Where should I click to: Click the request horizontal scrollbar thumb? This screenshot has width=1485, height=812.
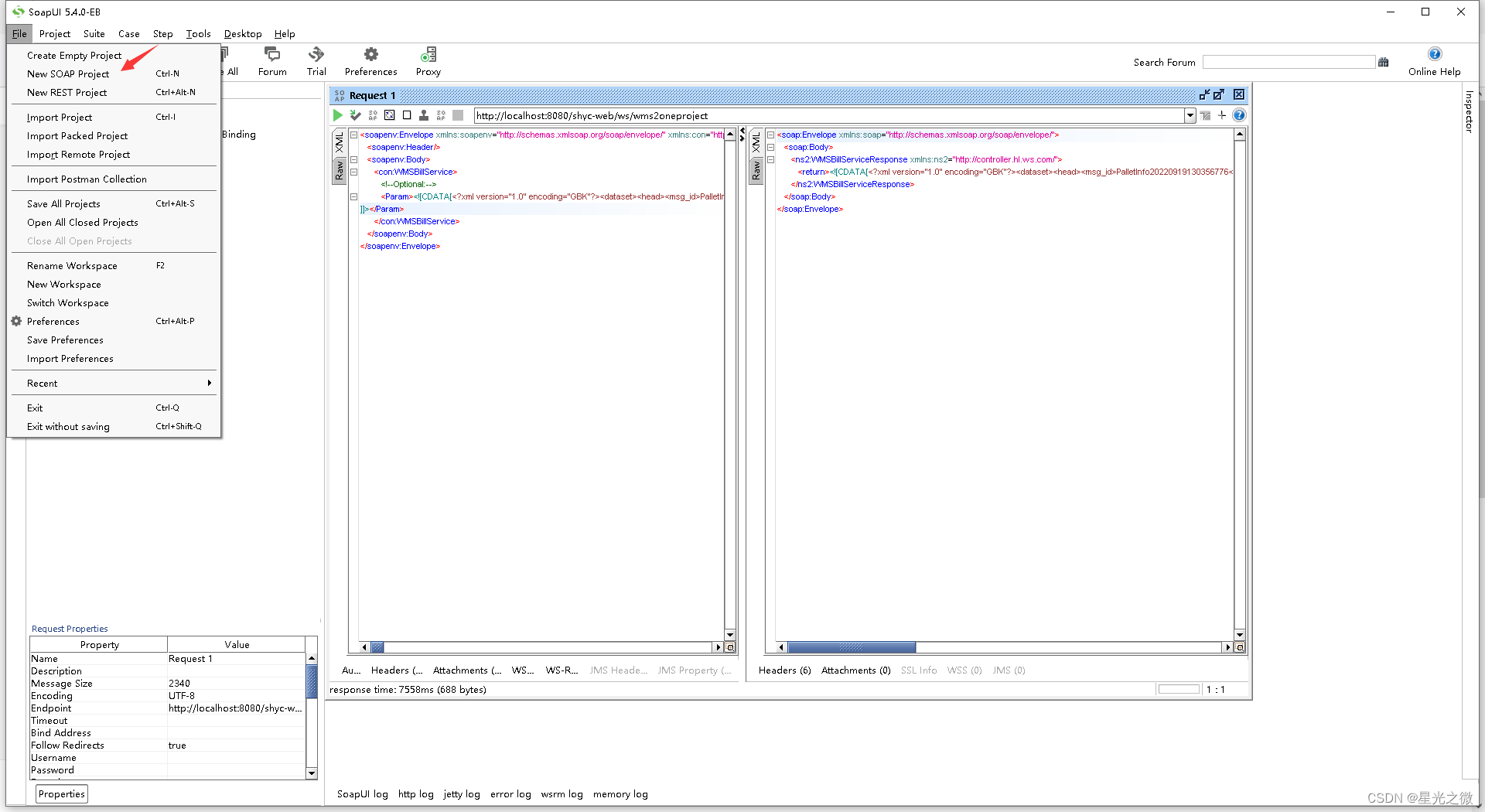377,647
